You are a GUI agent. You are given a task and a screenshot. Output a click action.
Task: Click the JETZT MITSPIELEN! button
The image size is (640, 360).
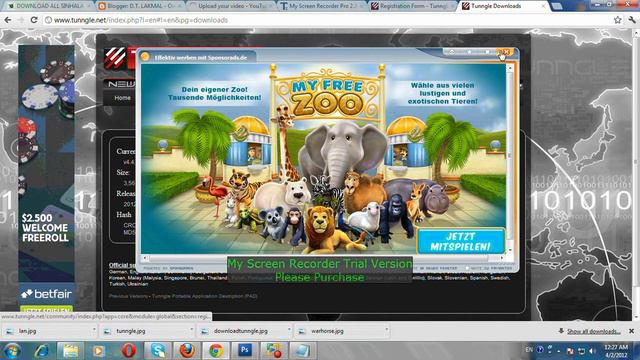tap(461, 242)
